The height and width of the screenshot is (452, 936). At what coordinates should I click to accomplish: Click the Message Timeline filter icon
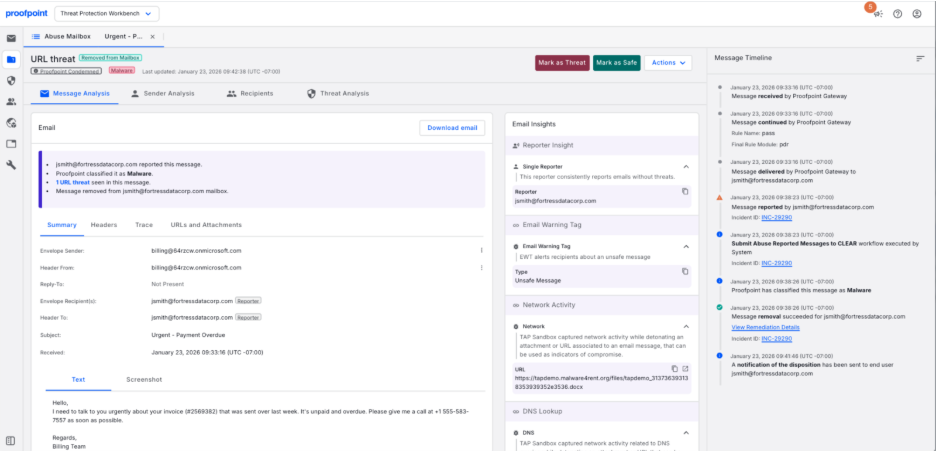pos(920,58)
